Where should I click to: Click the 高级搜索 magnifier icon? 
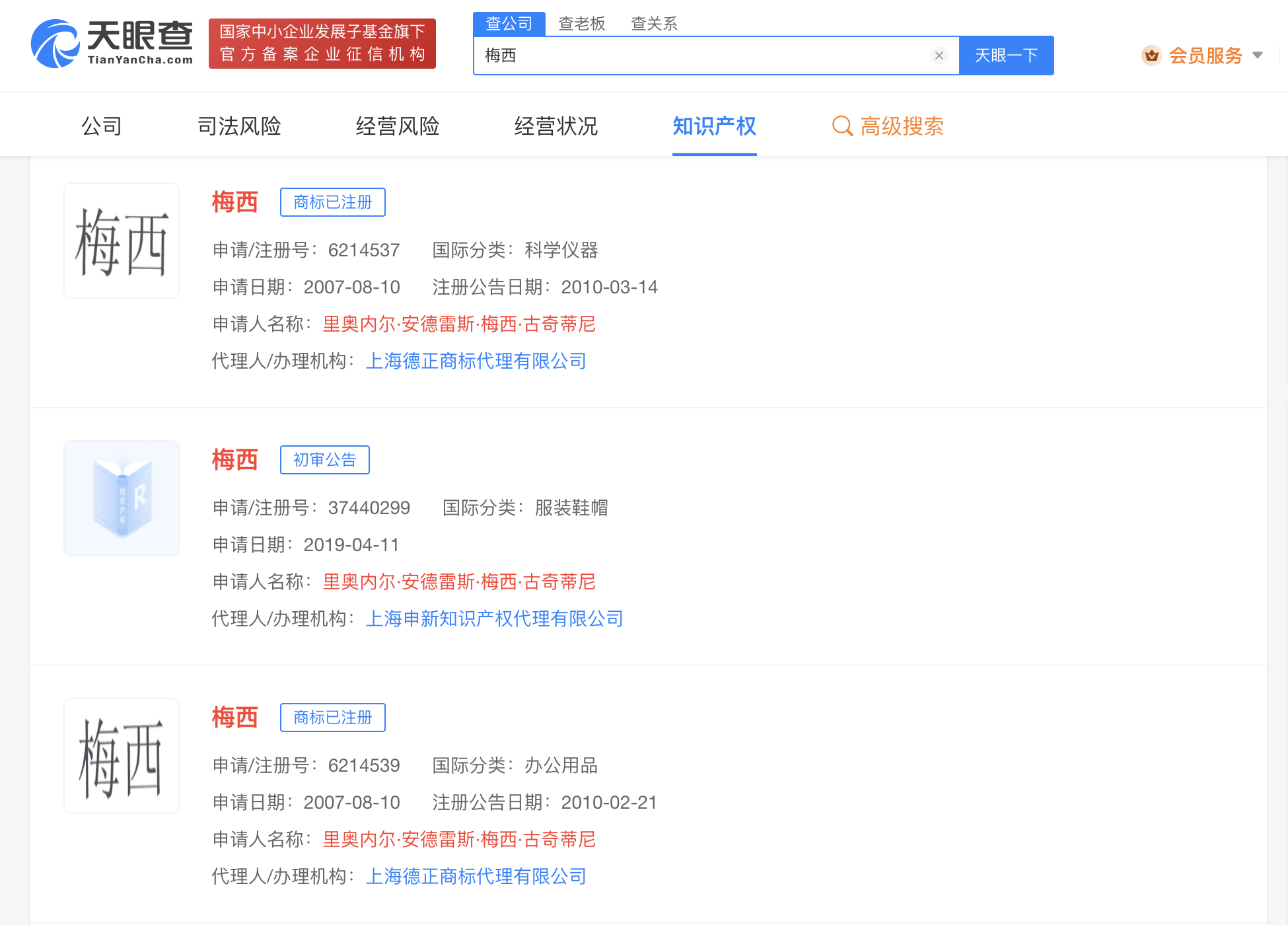click(842, 126)
